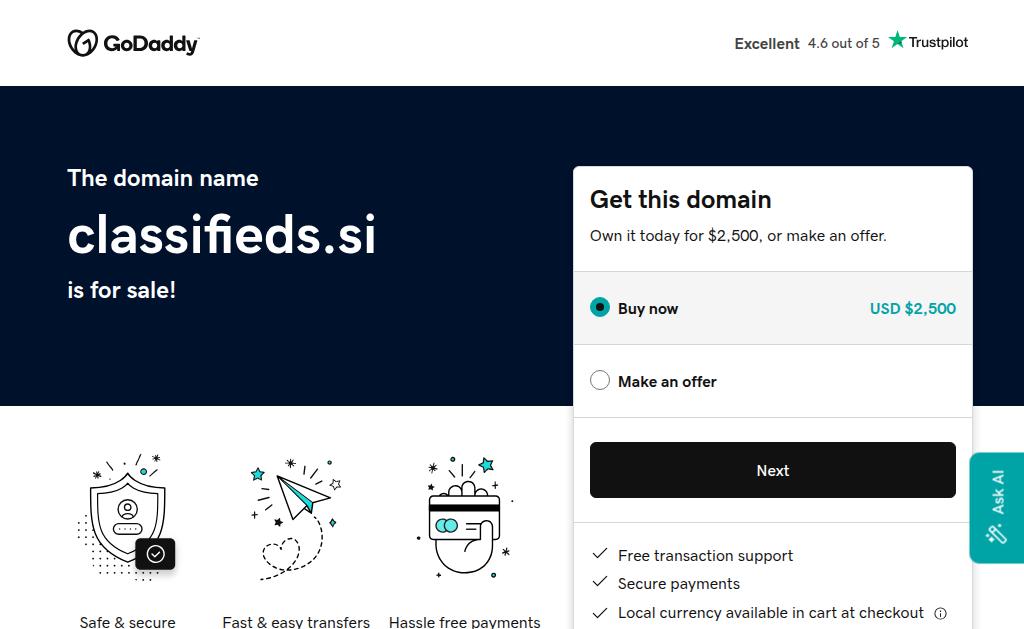Click the green Trustpilot star icon
This screenshot has width=1024, height=629.
tap(897, 40)
